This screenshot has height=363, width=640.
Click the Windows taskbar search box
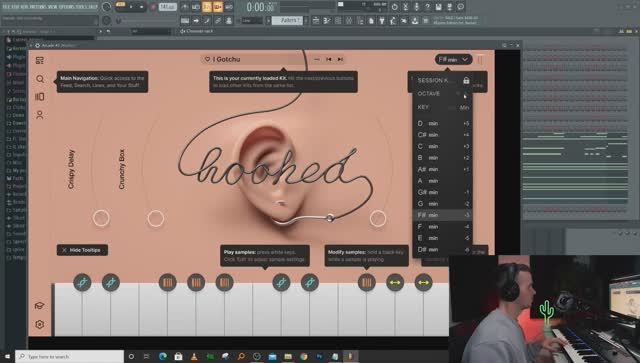click(69, 356)
